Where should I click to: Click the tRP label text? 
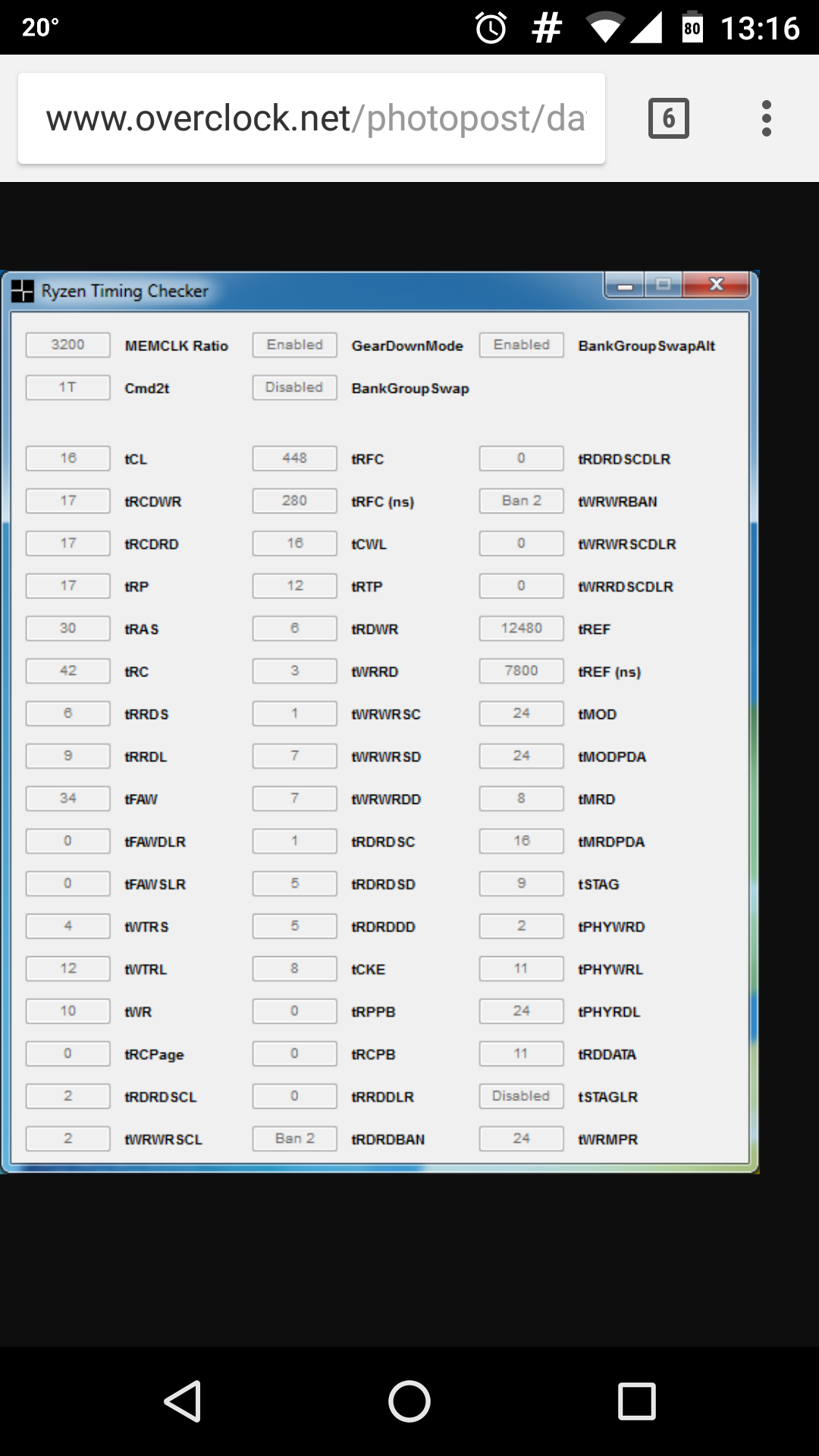coord(136,587)
